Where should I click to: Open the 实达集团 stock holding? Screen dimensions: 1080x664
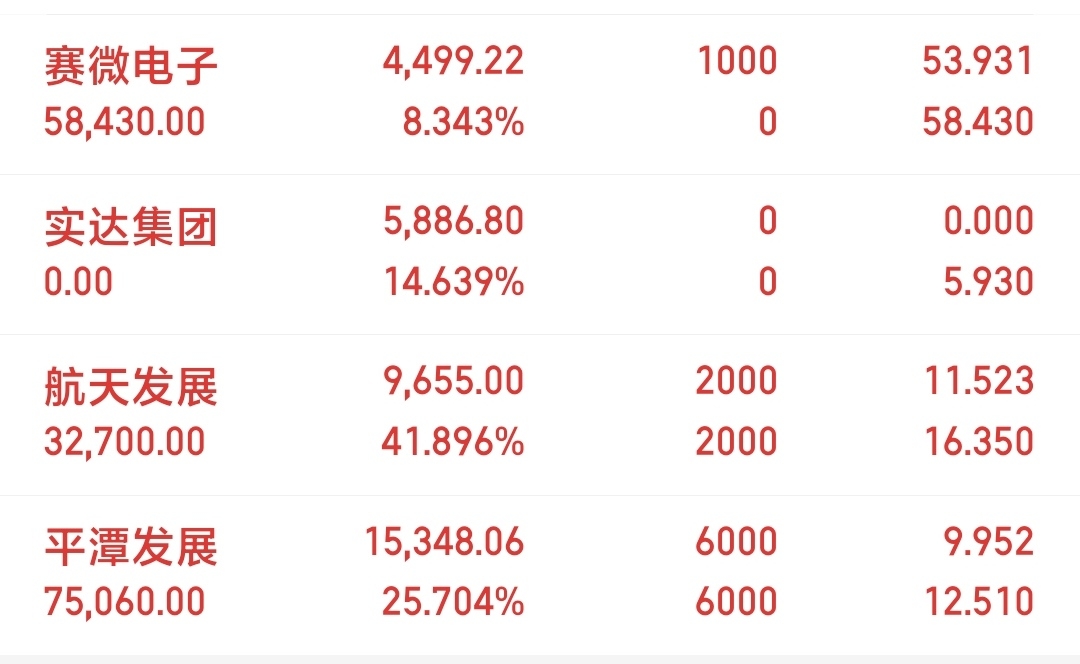click(131, 226)
